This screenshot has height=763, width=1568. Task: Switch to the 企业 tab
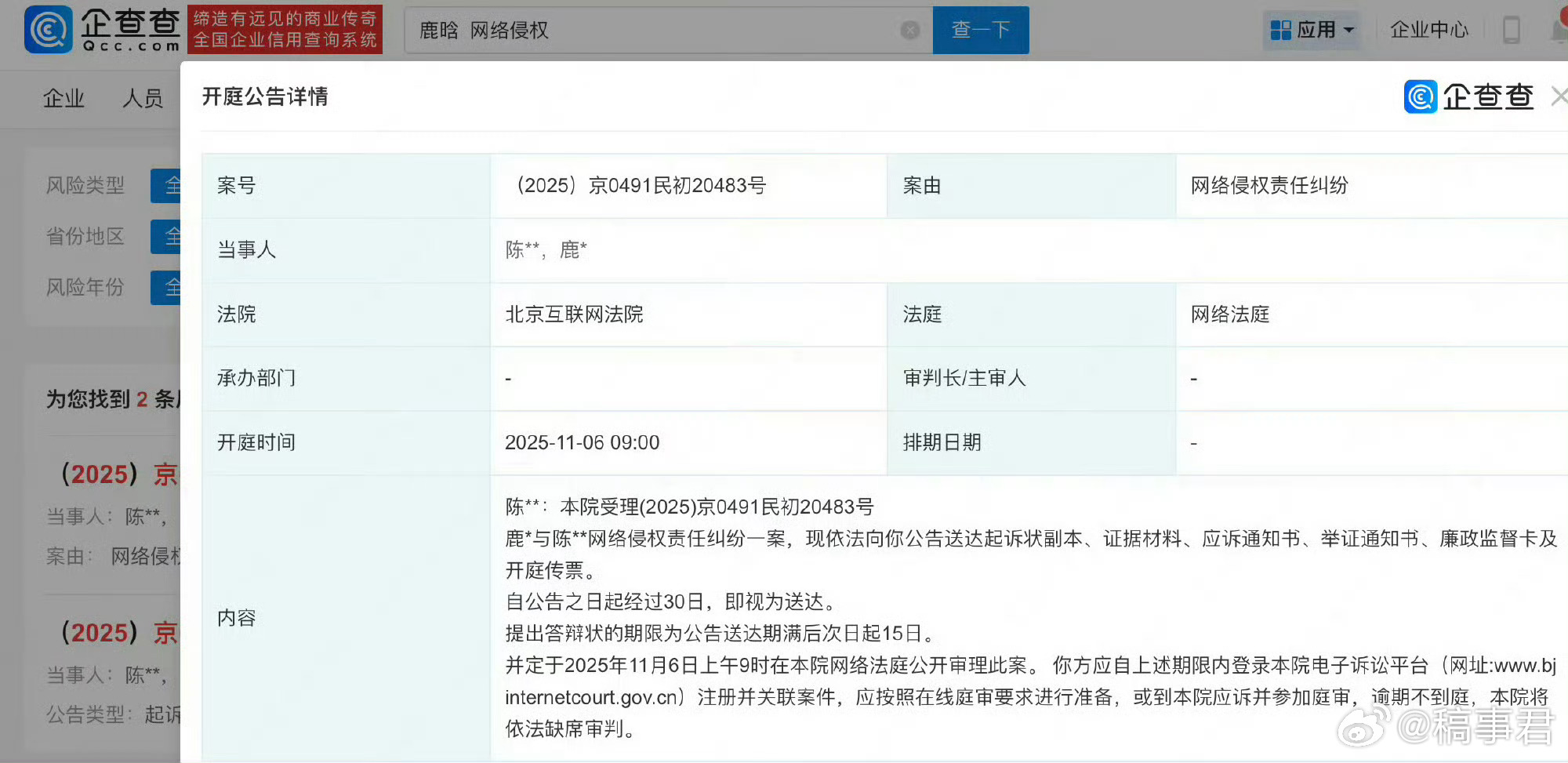[x=64, y=98]
